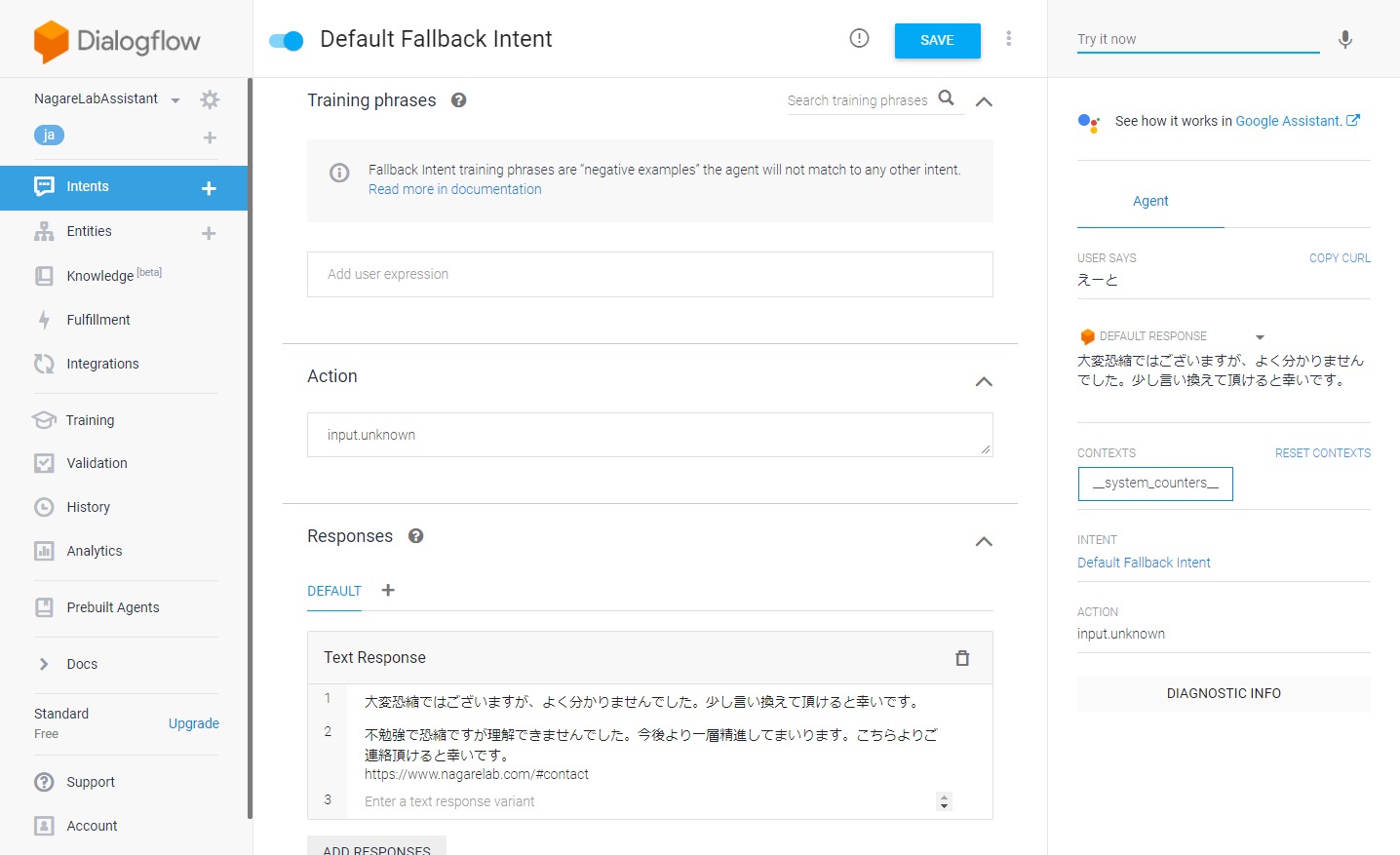Select the Agent tab in test panel
Screen dimensions: 1400x855
tap(1150, 201)
